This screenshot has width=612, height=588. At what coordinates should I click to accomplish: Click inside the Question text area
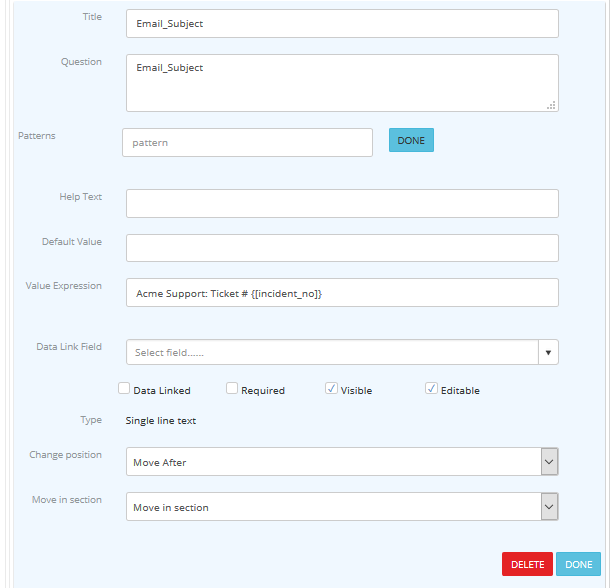pos(342,83)
